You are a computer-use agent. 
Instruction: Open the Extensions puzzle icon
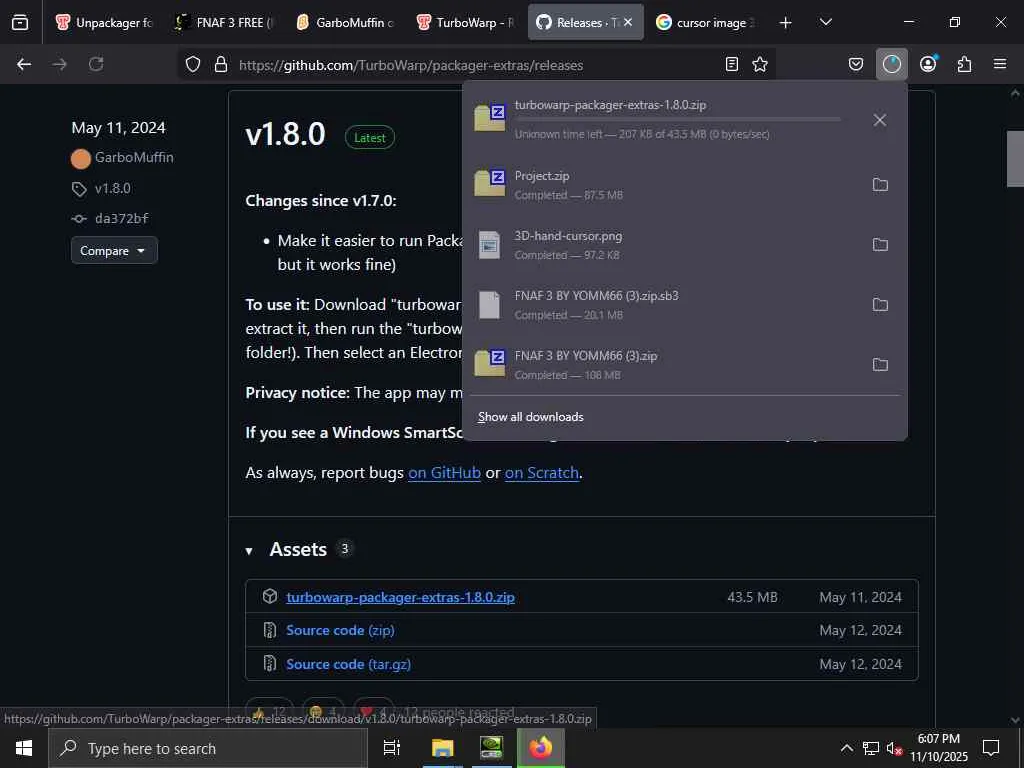[x=964, y=64]
